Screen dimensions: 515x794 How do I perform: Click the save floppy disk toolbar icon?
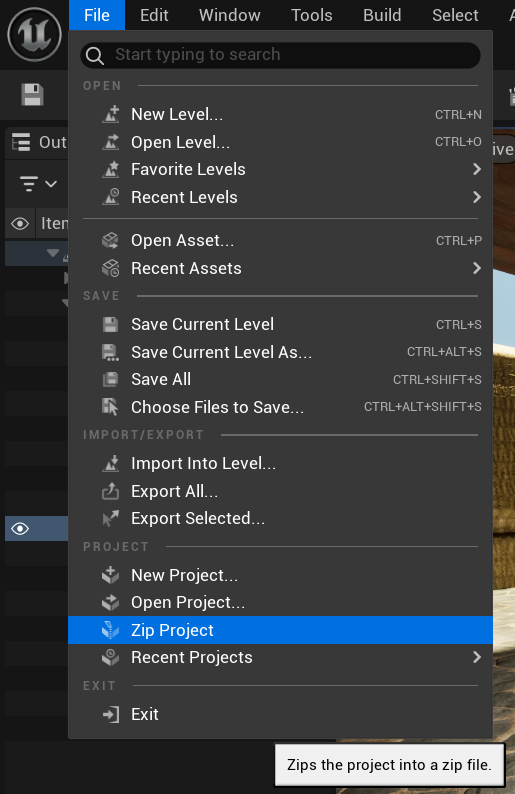pyautogui.click(x=32, y=95)
